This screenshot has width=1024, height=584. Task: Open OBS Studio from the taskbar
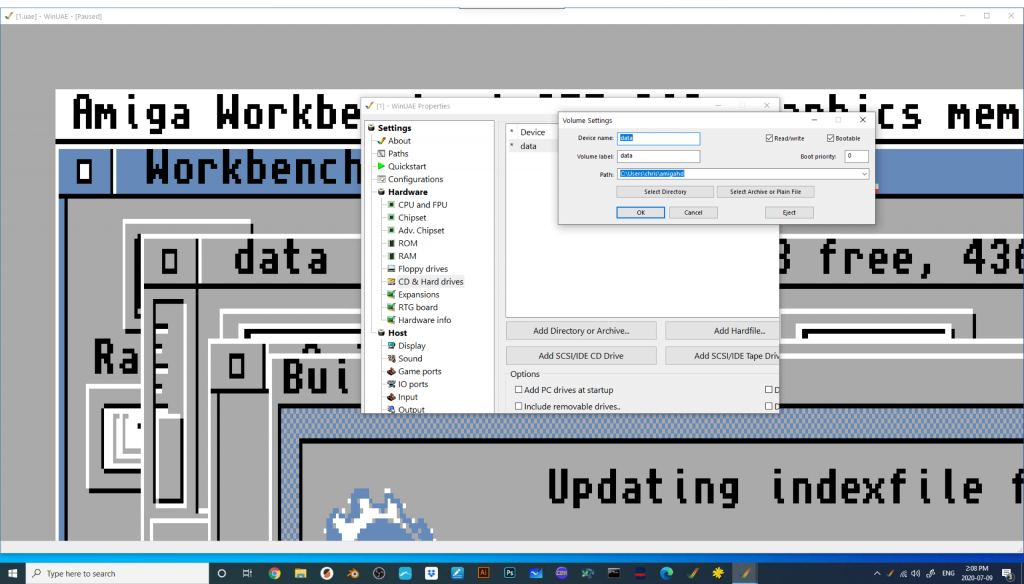pyautogui.click(x=379, y=573)
